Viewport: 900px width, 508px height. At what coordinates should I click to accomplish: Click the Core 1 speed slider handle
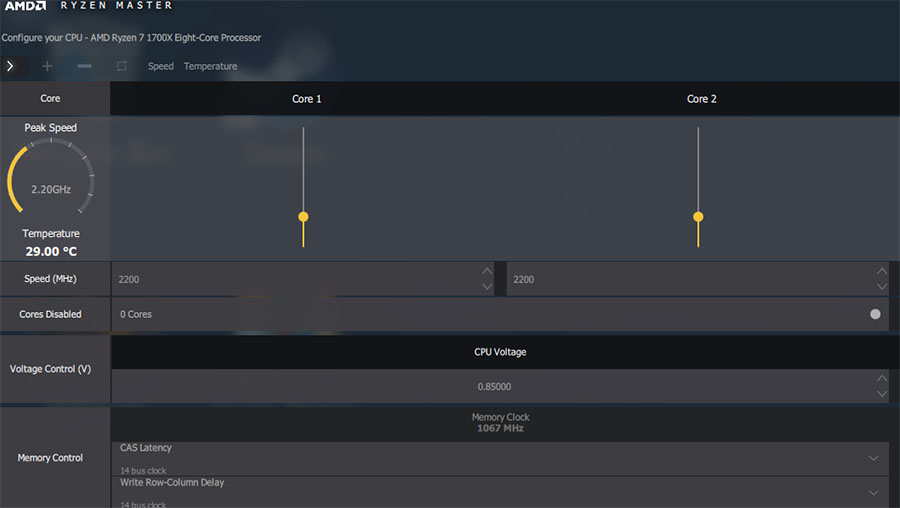304,216
